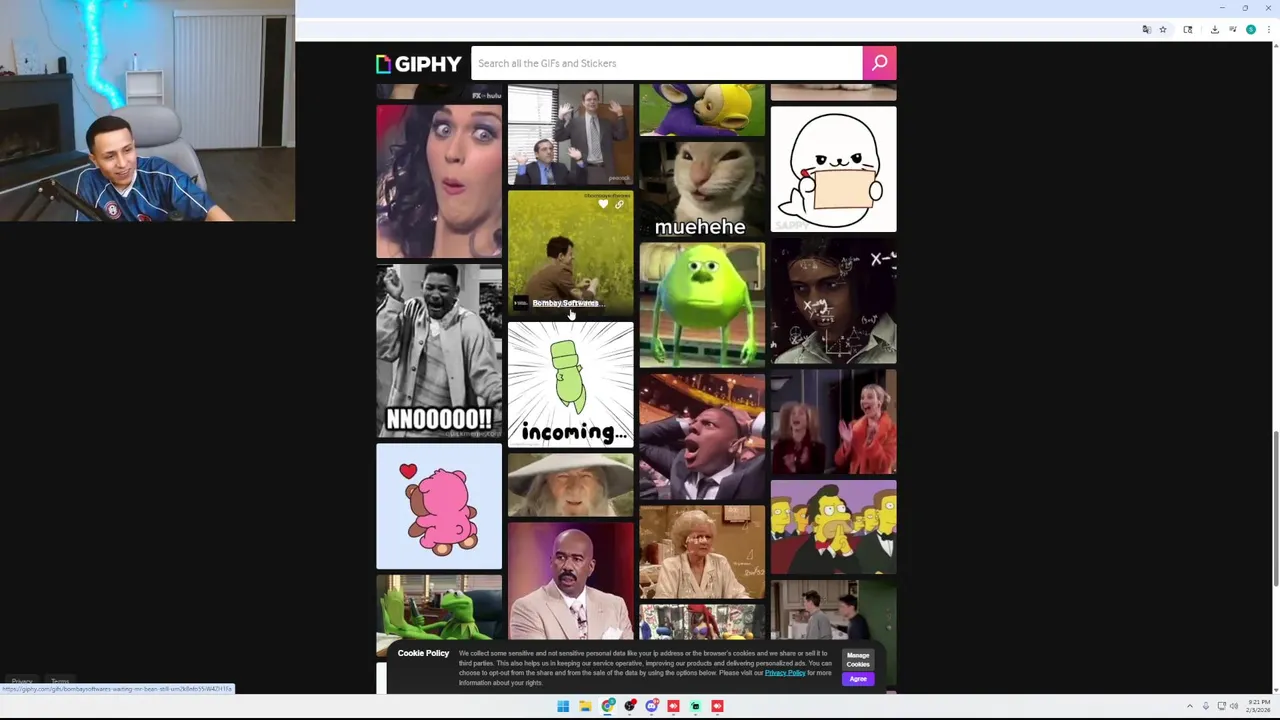1280x720 pixels.
Task: Click the pink magnifier search button
Action: tap(879, 63)
